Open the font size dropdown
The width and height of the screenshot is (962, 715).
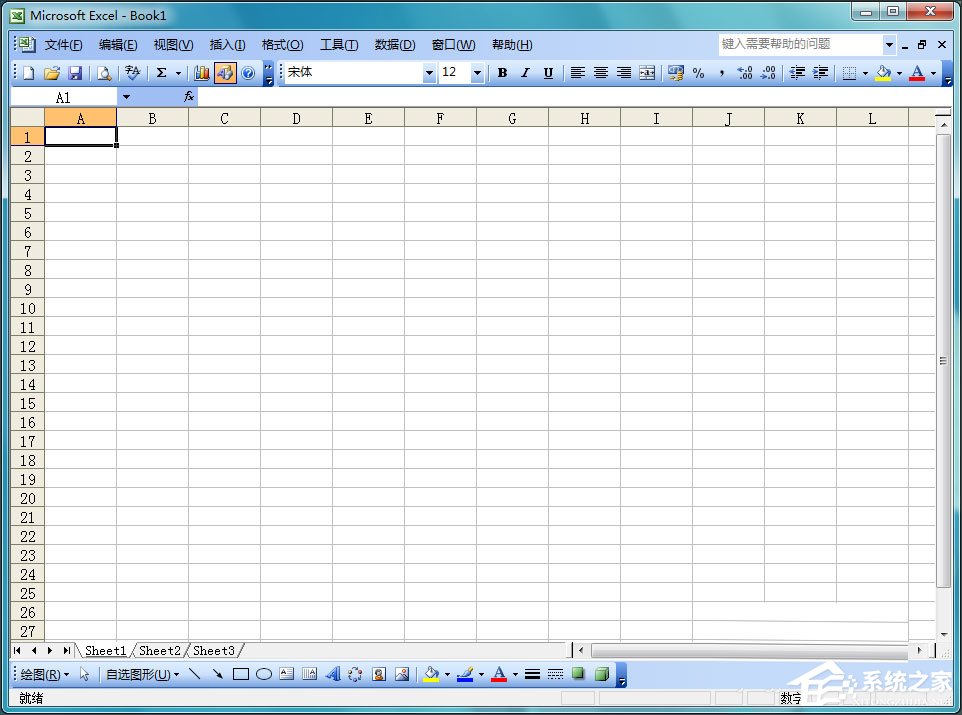click(x=477, y=72)
